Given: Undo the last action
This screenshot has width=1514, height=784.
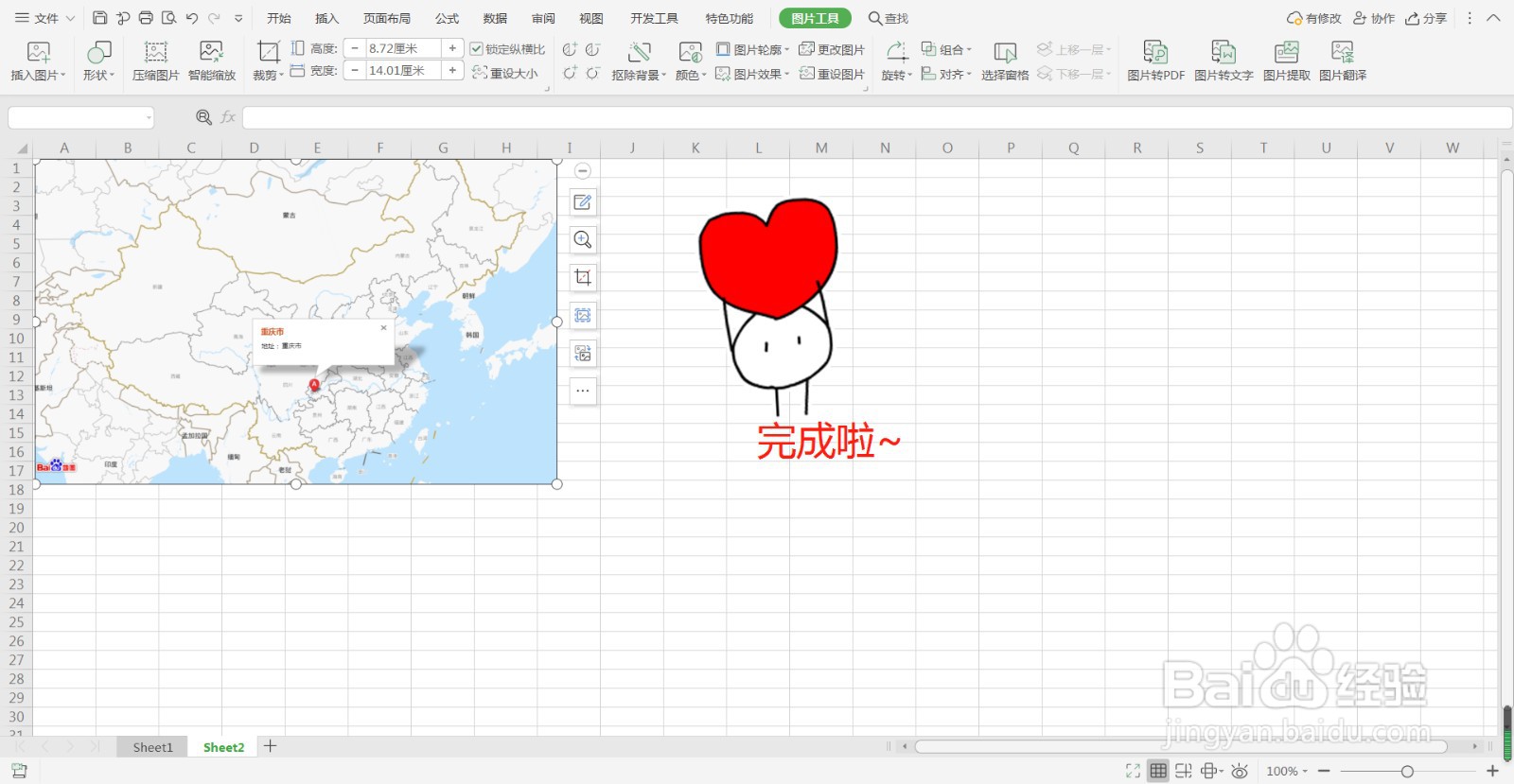Looking at the screenshot, I should (192, 18).
